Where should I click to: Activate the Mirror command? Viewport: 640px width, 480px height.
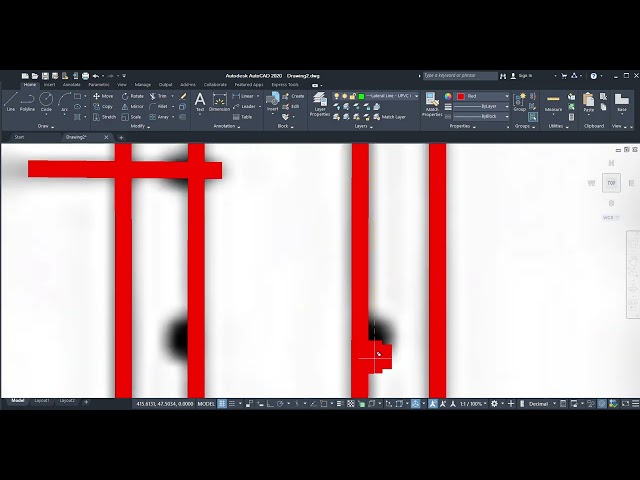pos(133,107)
